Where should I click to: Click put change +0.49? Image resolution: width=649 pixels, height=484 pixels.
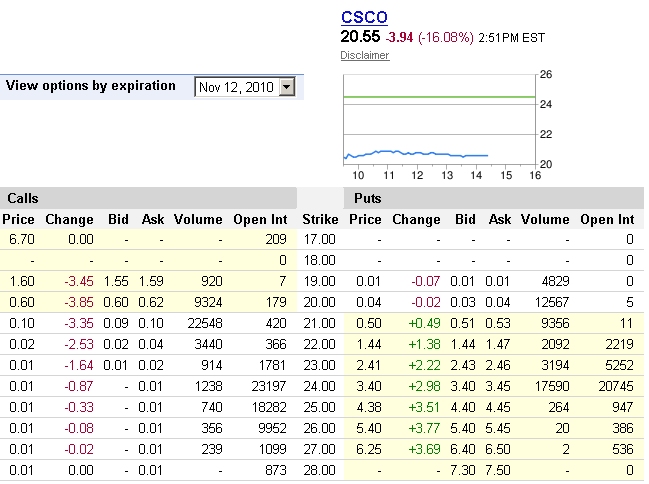pos(424,323)
